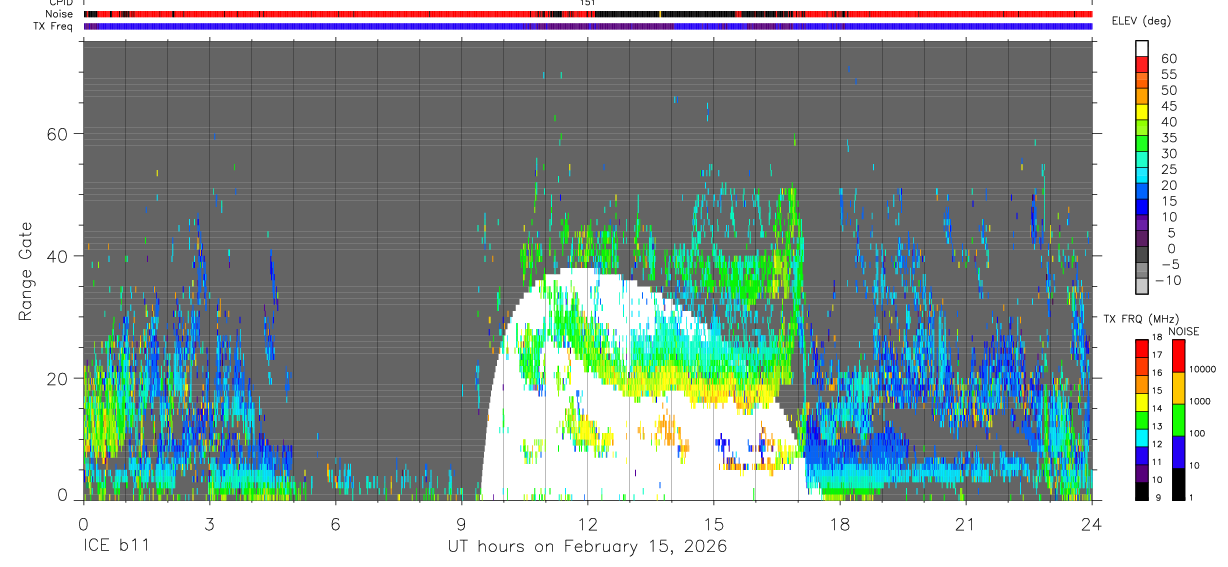The height and width of the screenshot is (567, 1228).
Task: Pick the yellow 14–15 MHz TX FRQ swatch
Action: point(1142,400)
